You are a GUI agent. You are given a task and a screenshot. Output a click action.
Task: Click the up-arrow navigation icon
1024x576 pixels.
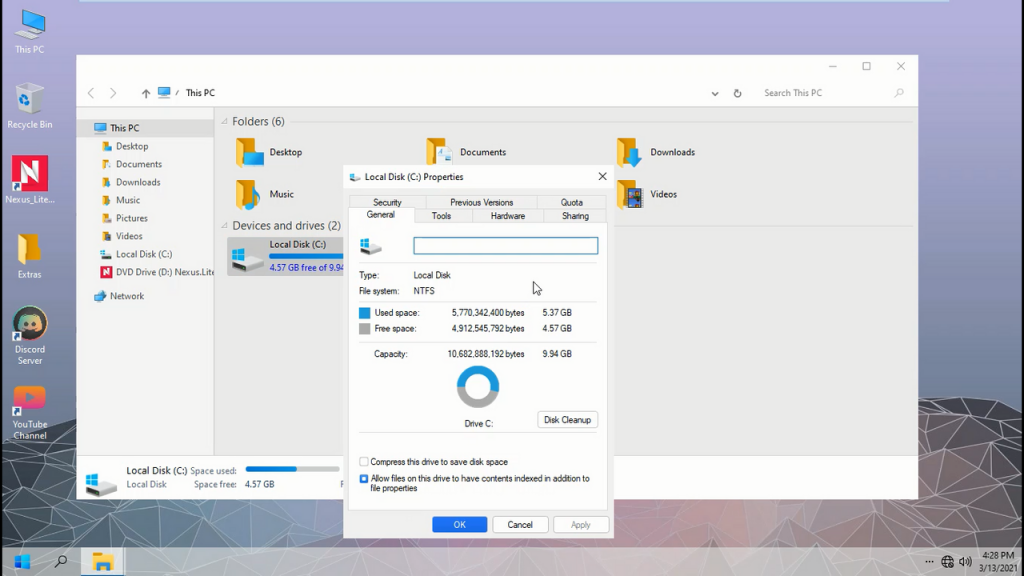coord(145,92)
